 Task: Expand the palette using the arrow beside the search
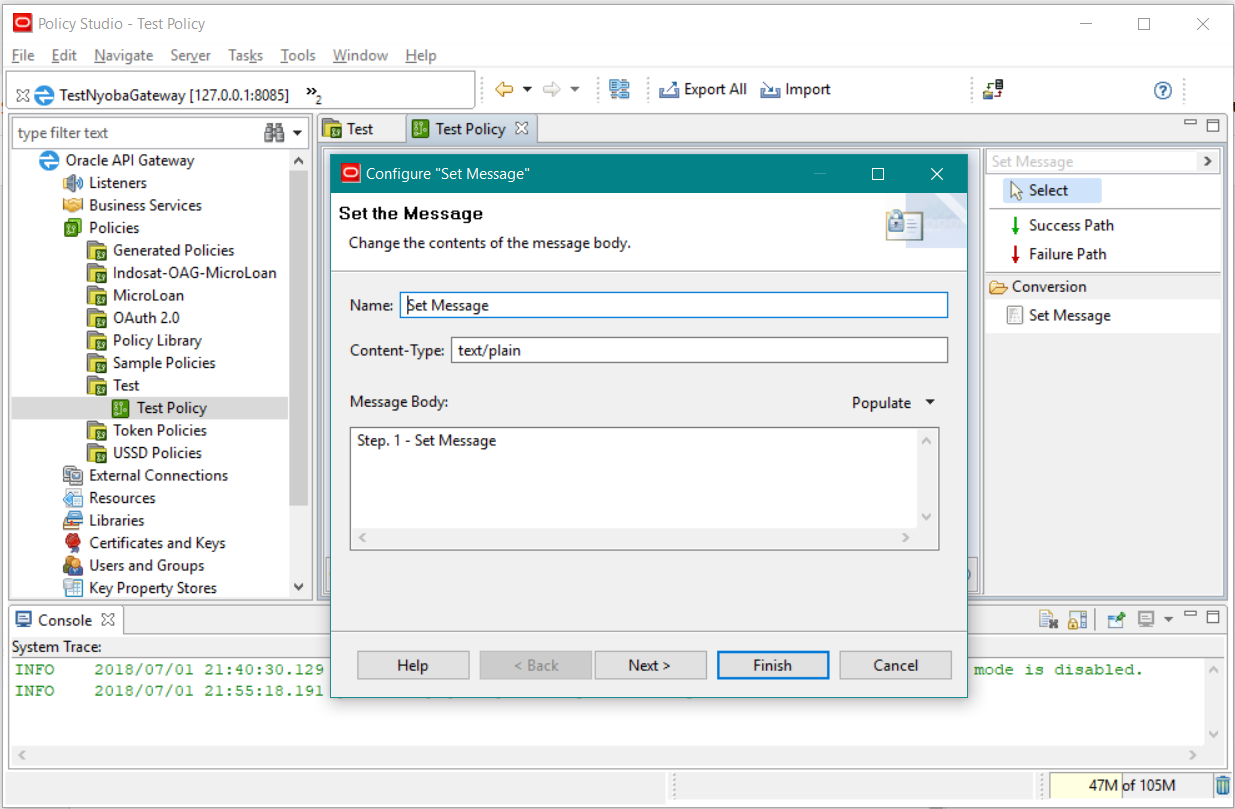click(x=1208, y=161)
